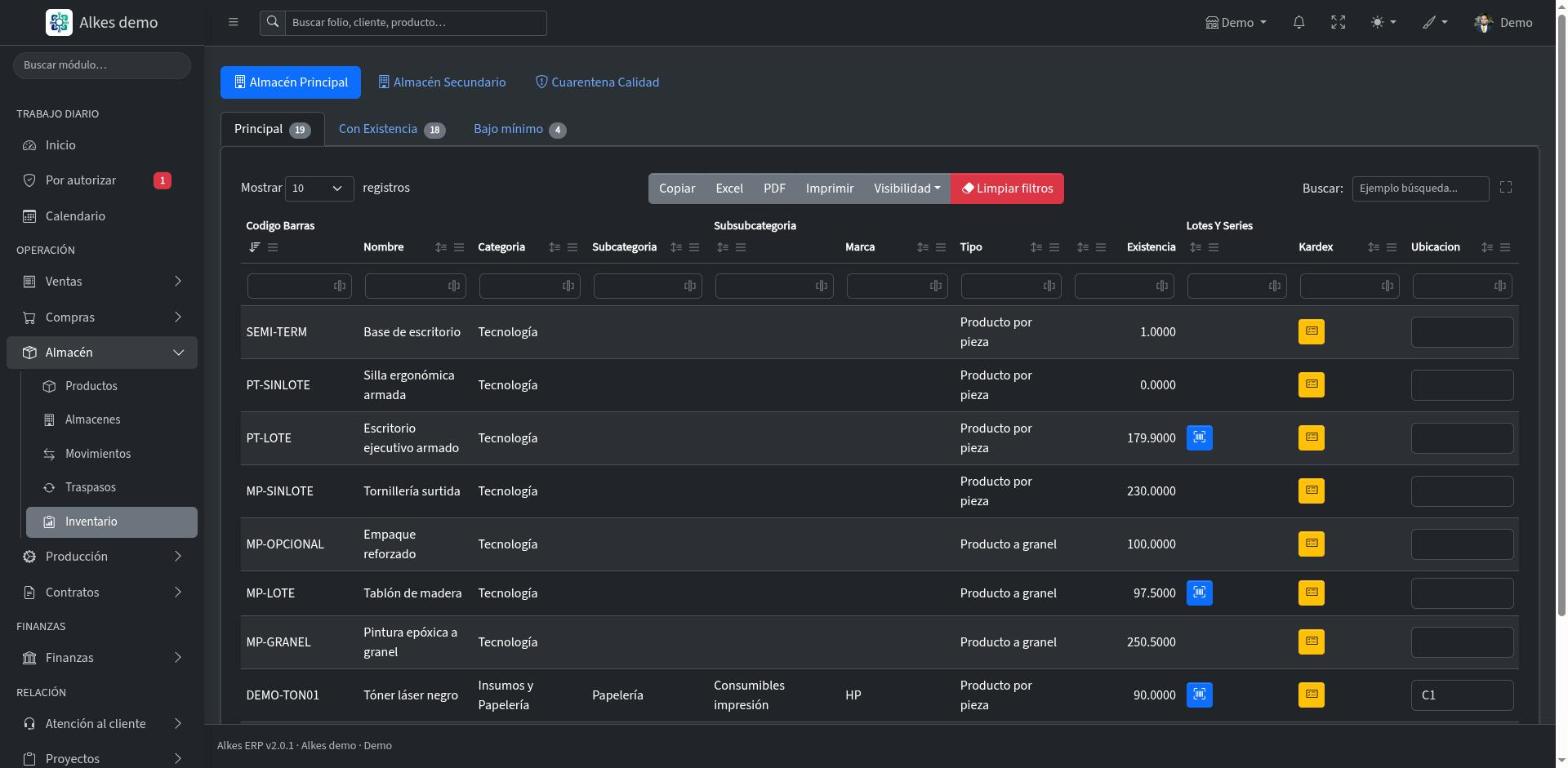View lots and series for Tóner láser negro
The height and width of the screenshot is (768, 1568).
tap(1199, 694)
